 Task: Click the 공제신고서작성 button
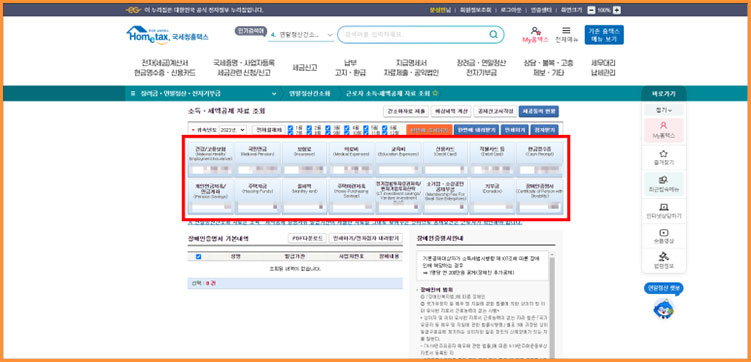tap(494, 111)
